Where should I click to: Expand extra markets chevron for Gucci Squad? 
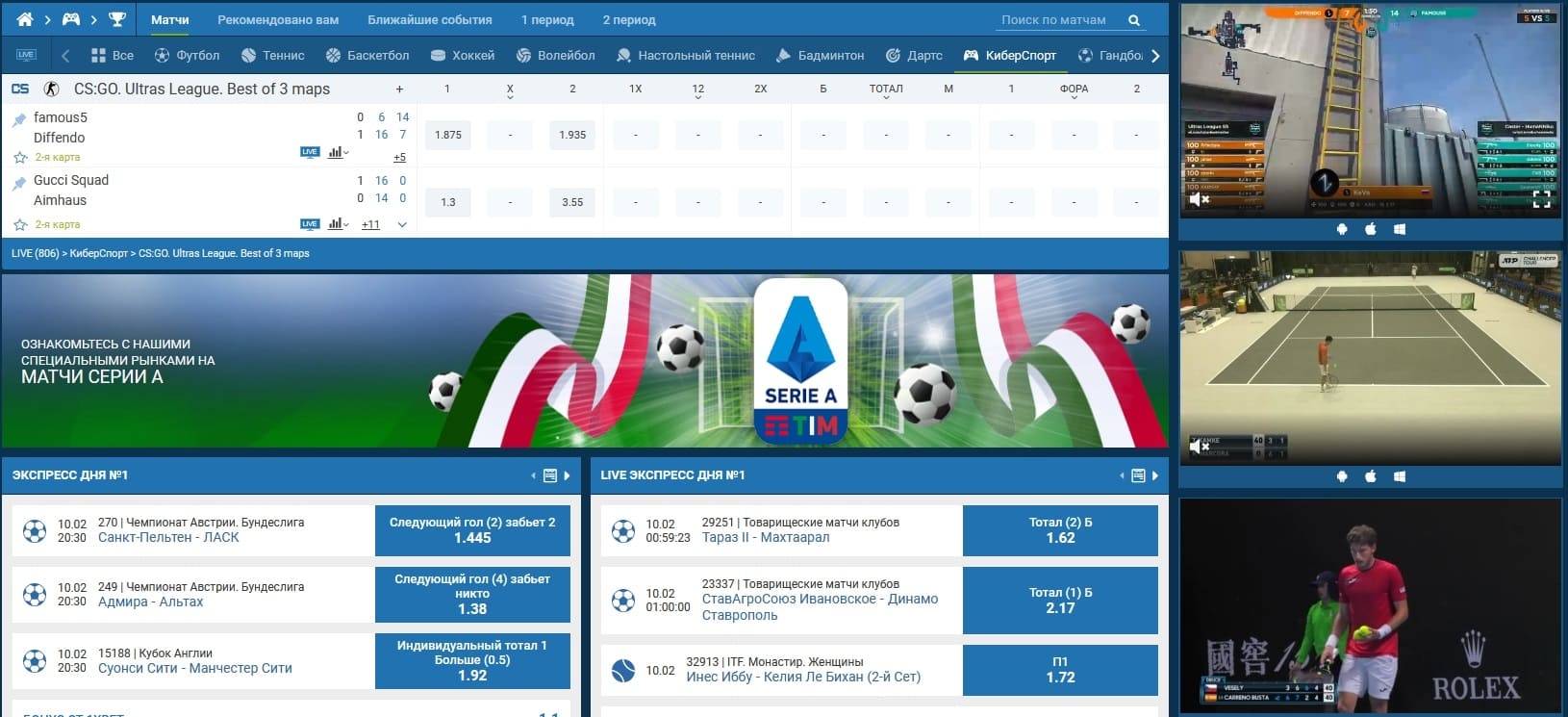(402, 224)
